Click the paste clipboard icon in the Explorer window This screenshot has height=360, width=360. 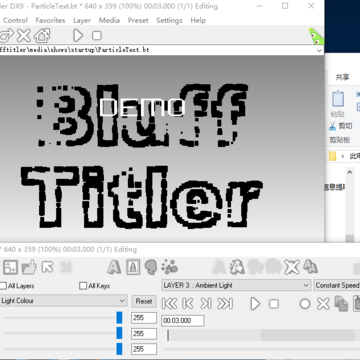coord(338,99)
